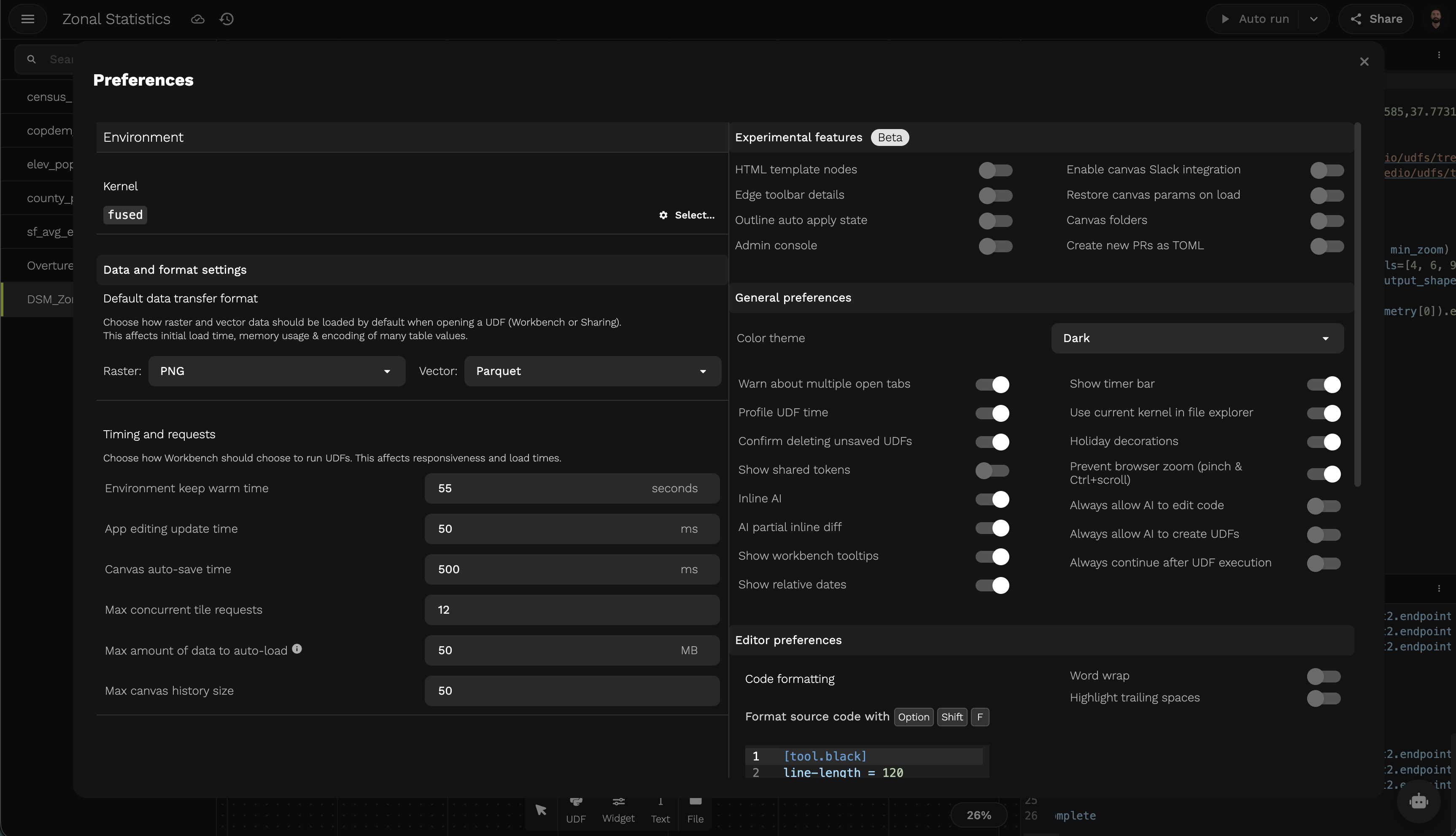Select the DSM_Zo UDF in sidebar list
1456x836 pixels.
38,299
